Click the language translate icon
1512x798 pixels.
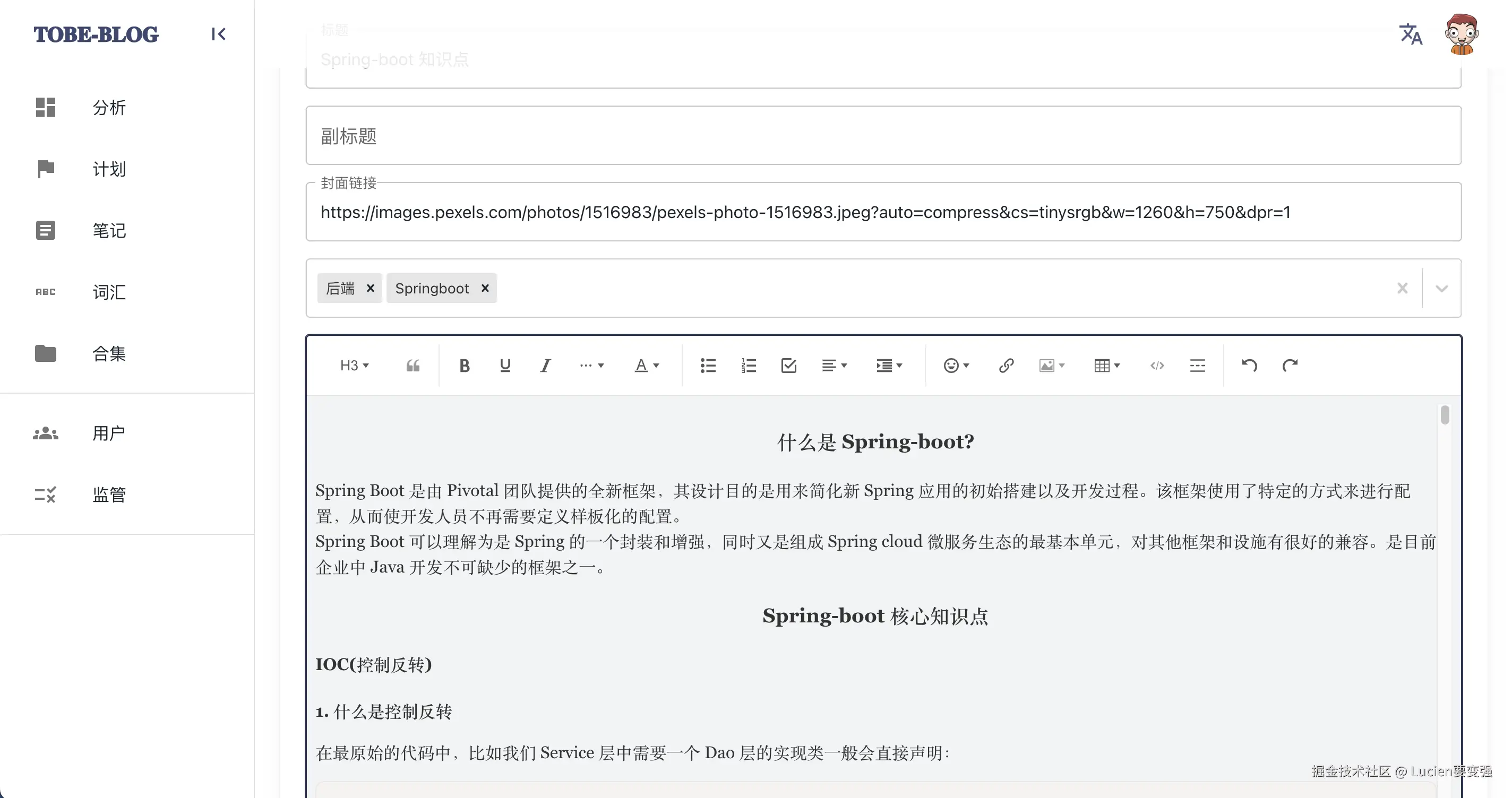[x=1411, y=34]
